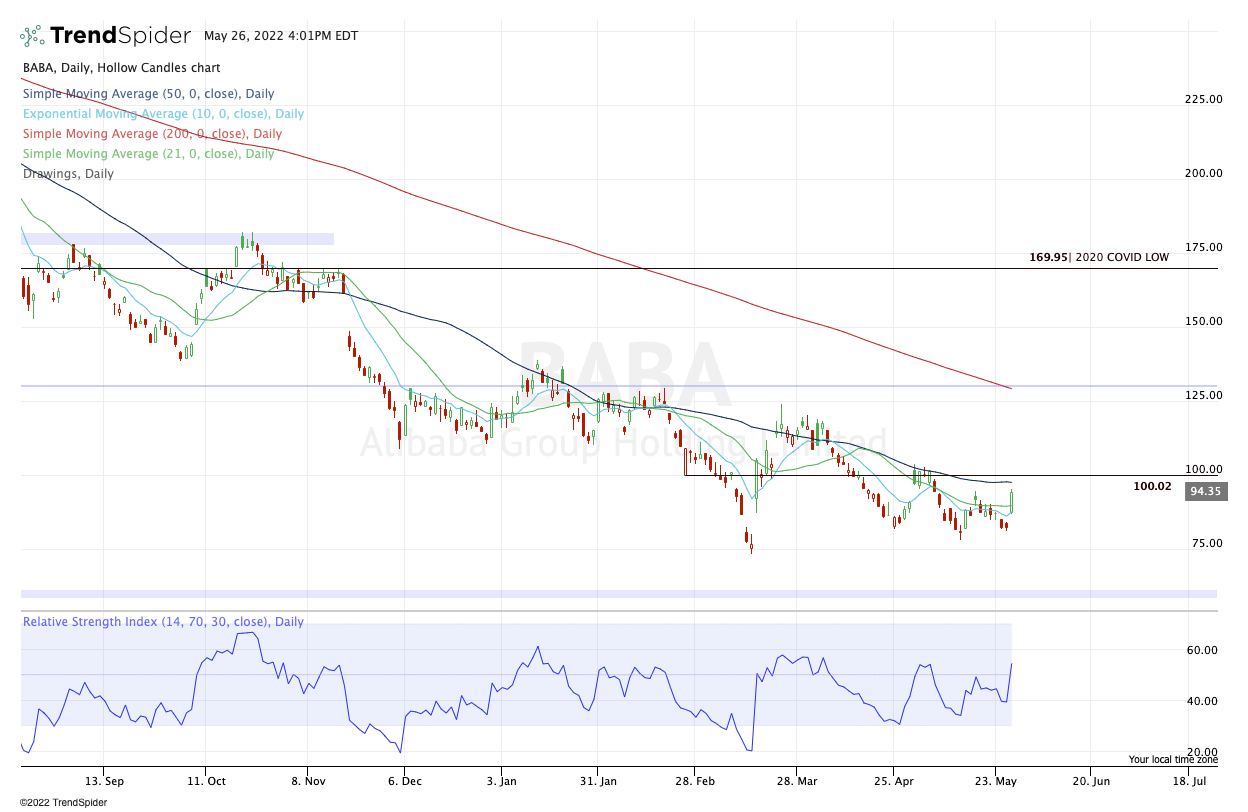Toggle the Exponential Moving Average 10 legend

163,114
